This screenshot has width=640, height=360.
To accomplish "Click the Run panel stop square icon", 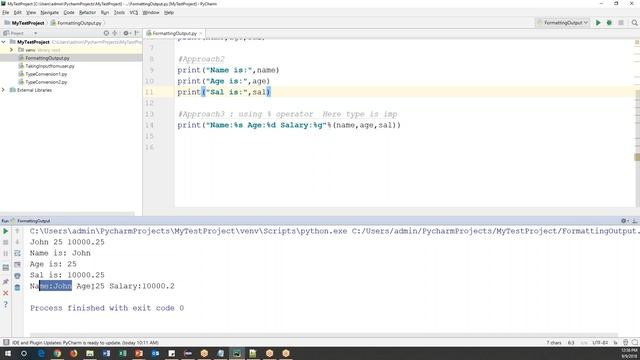I will tap(6, 242).
